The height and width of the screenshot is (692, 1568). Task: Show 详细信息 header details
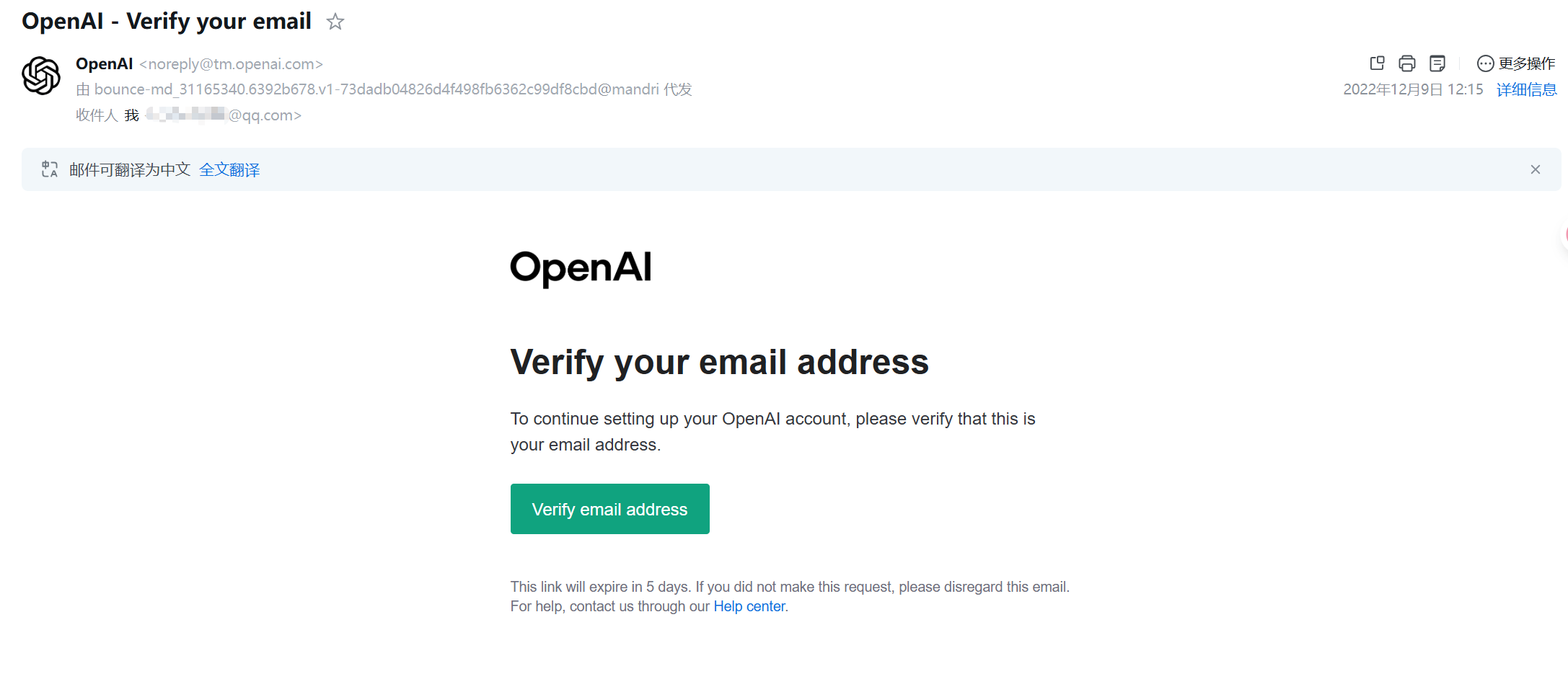tap(1526, 89)
